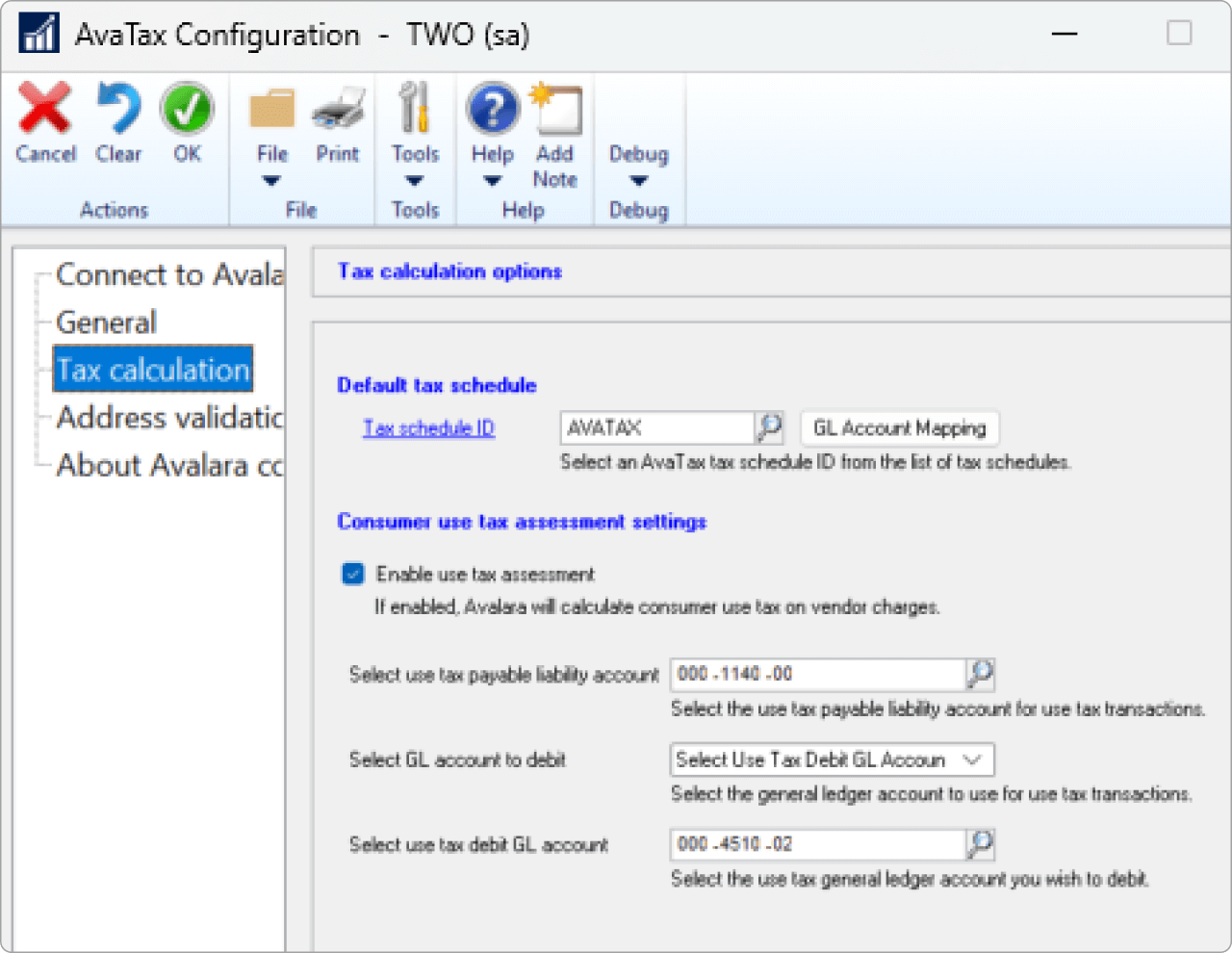Select the Clear undo arrow icon
This screenshot has height=953, width=1232.
click(x=117, y=109)
